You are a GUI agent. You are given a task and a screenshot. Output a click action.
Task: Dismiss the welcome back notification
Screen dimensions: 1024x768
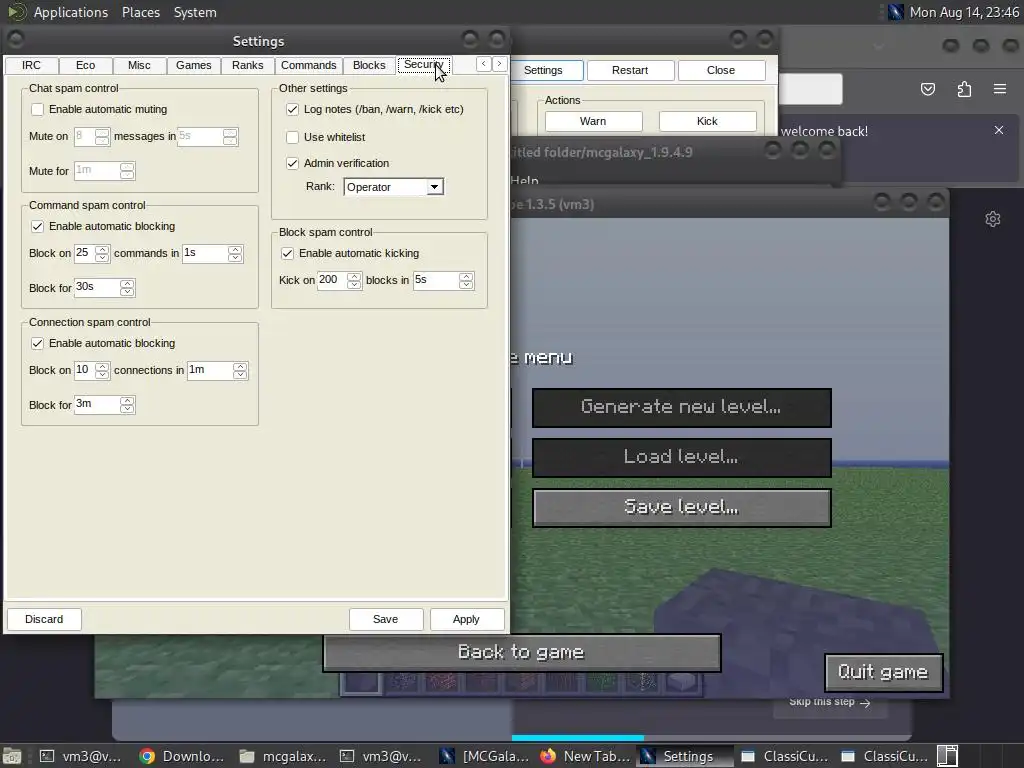coord(999,130)
